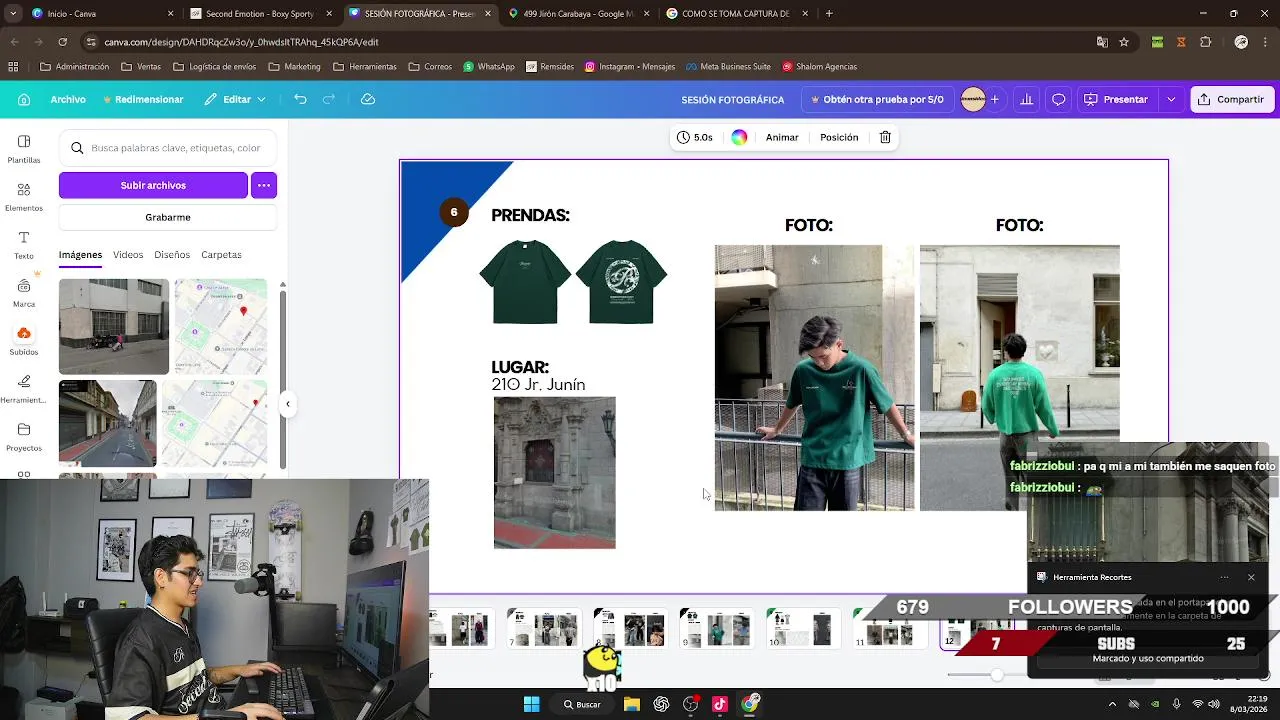Open the Elementos side panel

[24, 196]
